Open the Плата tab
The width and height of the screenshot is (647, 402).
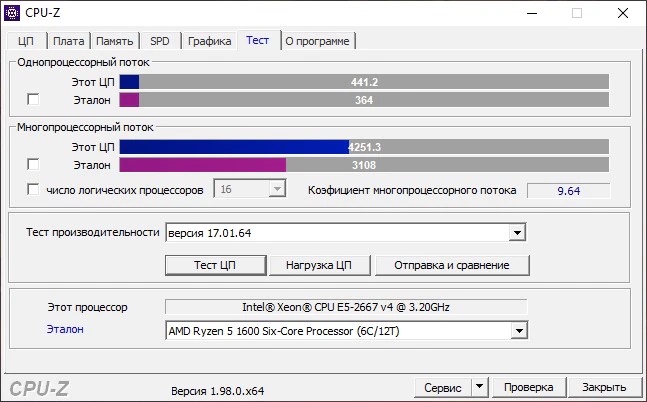[69, 41]
